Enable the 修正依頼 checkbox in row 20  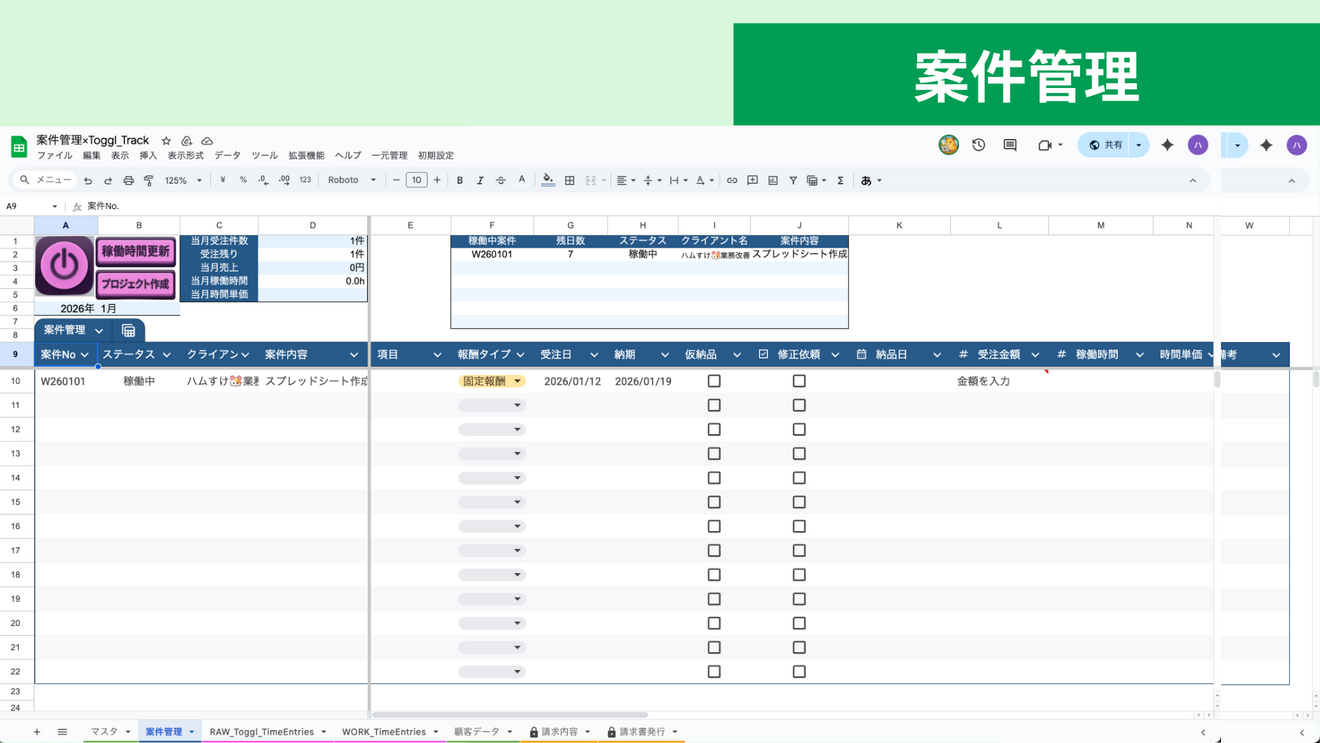[x=799, y=623]
